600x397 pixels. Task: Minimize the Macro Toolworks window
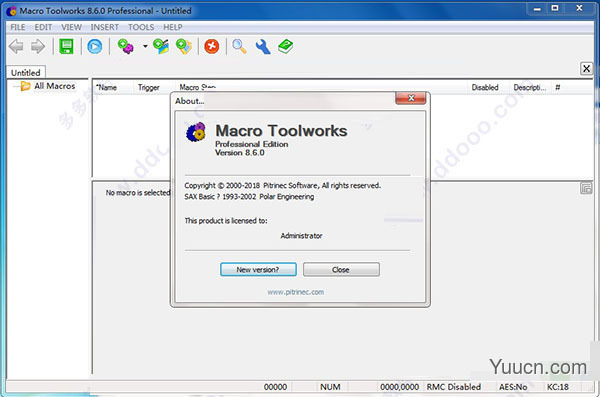pyautogui.click(x=537, y=8)
